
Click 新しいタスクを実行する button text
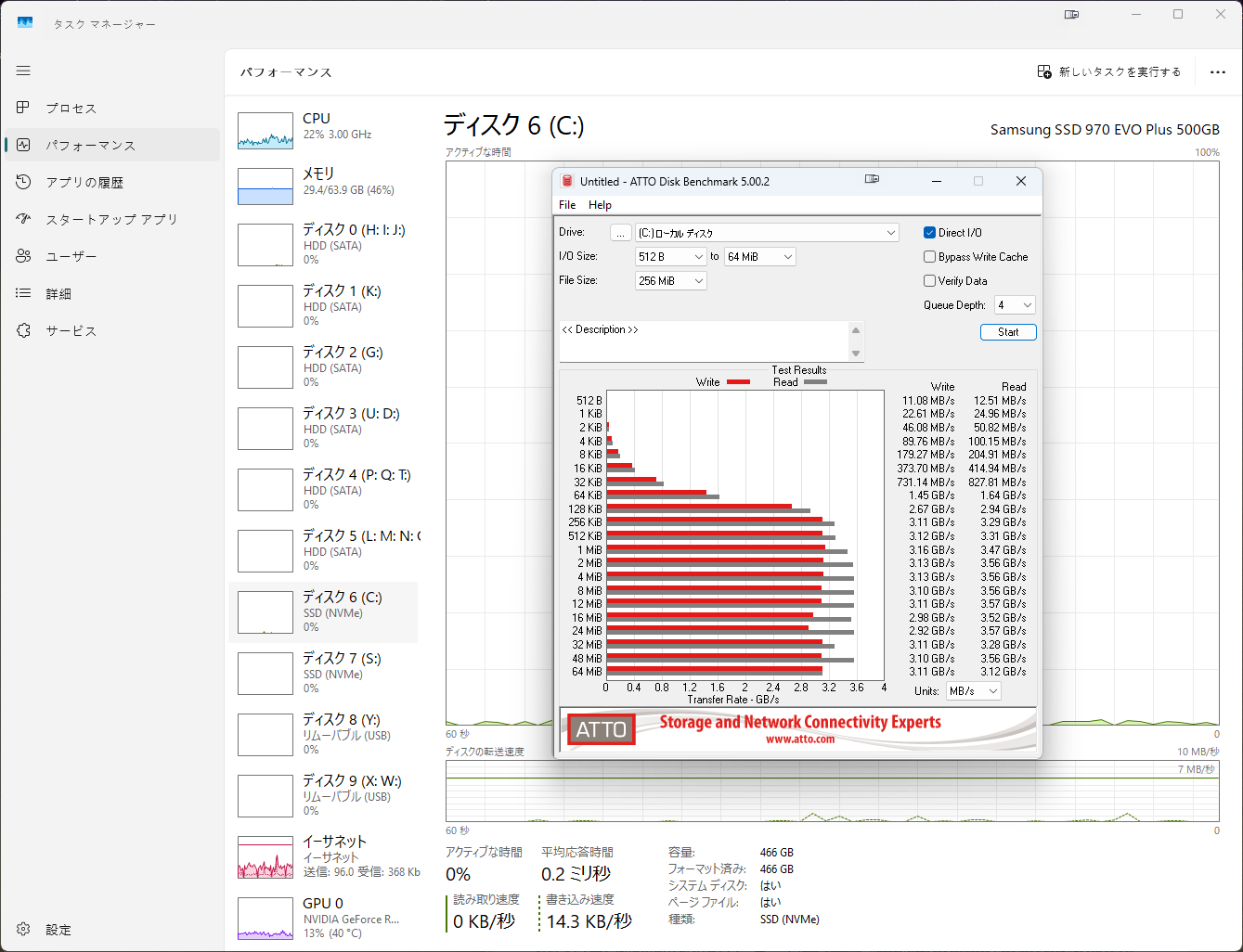[1120, 71]
